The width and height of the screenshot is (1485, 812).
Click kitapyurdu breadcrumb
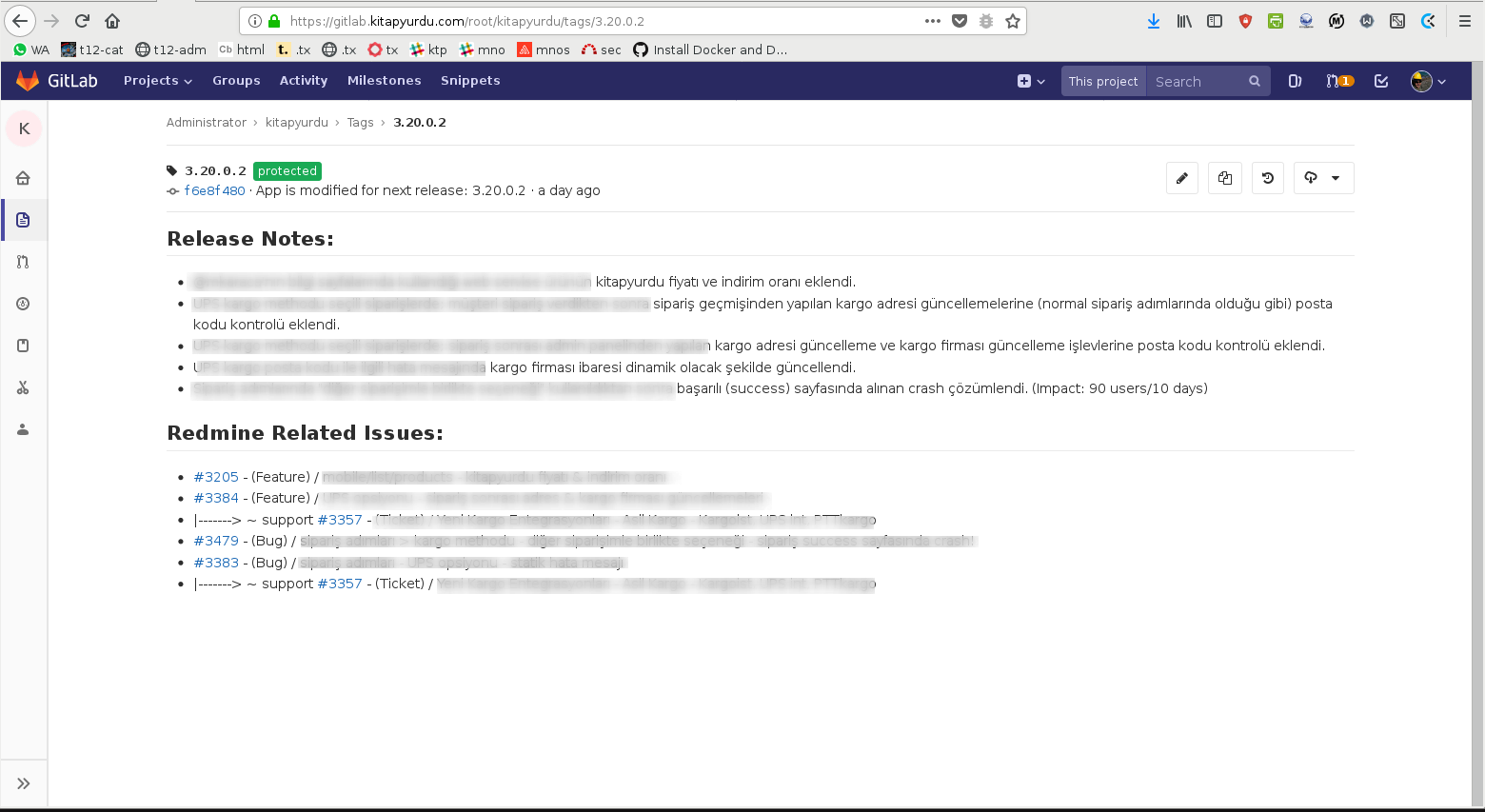point(297,123)
